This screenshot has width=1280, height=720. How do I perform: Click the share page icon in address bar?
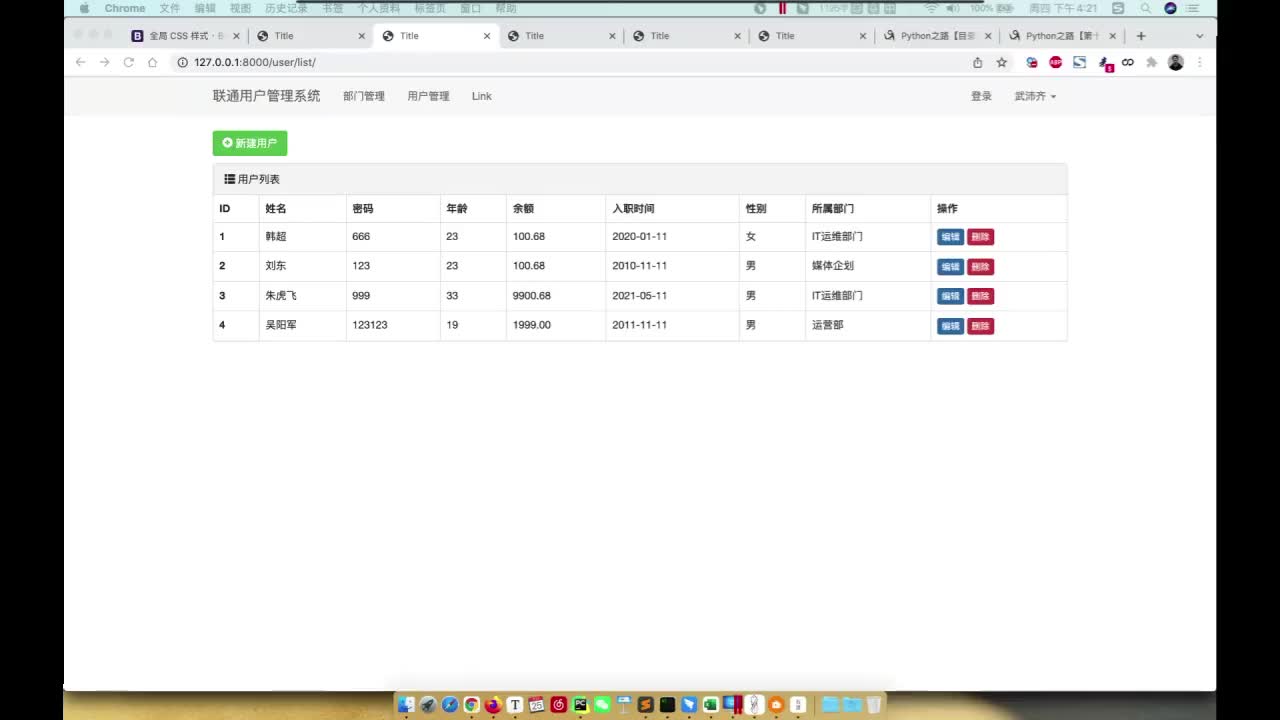(x=977, y=62)
